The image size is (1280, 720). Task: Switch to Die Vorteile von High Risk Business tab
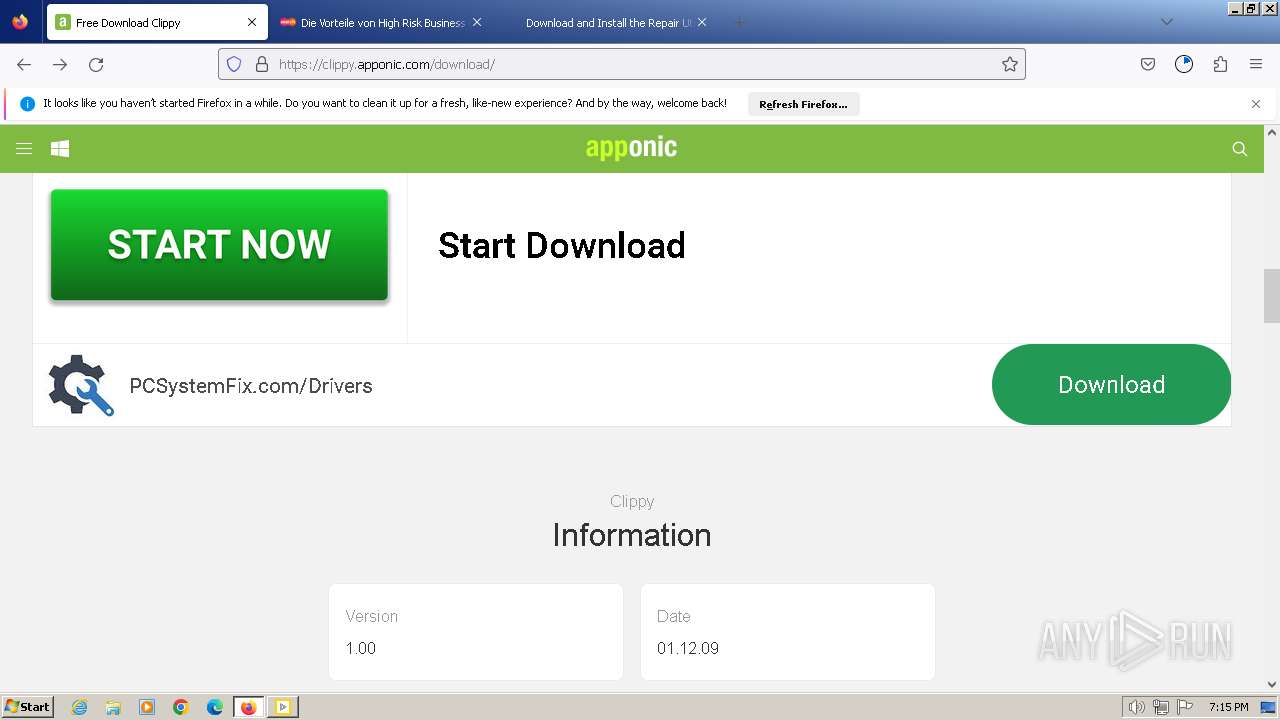click(x=381, y=22)
